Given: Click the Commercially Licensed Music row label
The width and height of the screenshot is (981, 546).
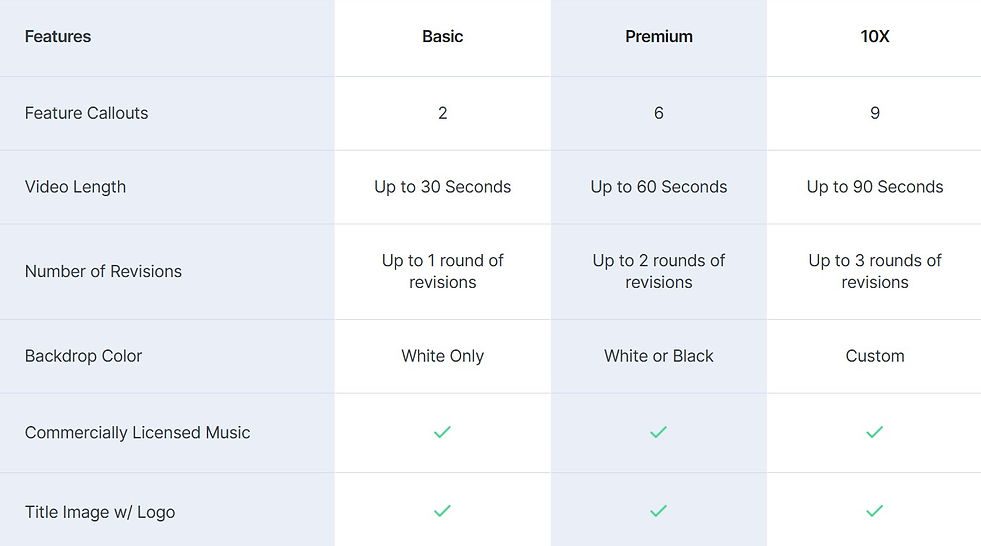Looking at the screenshot, I should (x=137, y=433).
